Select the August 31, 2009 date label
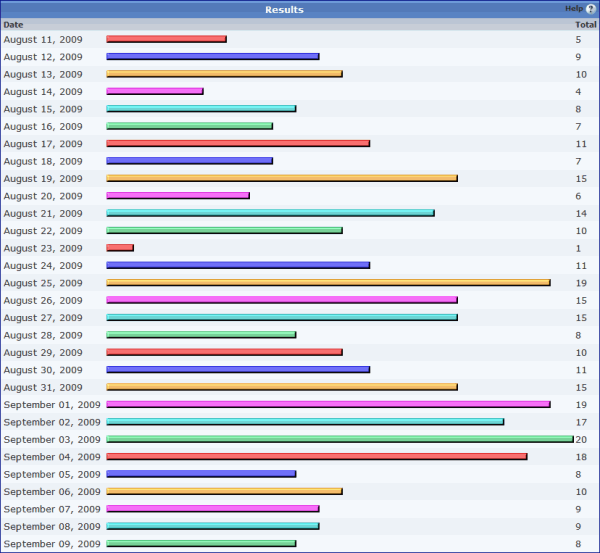 pyautogui.click(x=43, y=388)
